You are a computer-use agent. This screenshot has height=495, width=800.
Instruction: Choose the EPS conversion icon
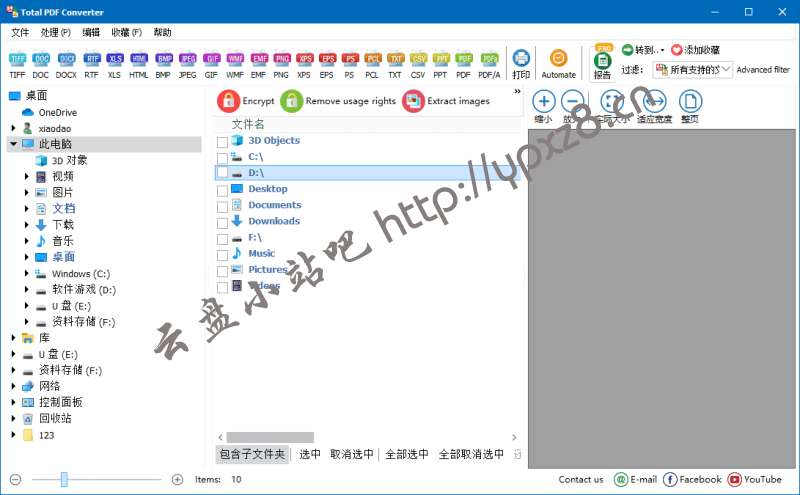[327, 65]
